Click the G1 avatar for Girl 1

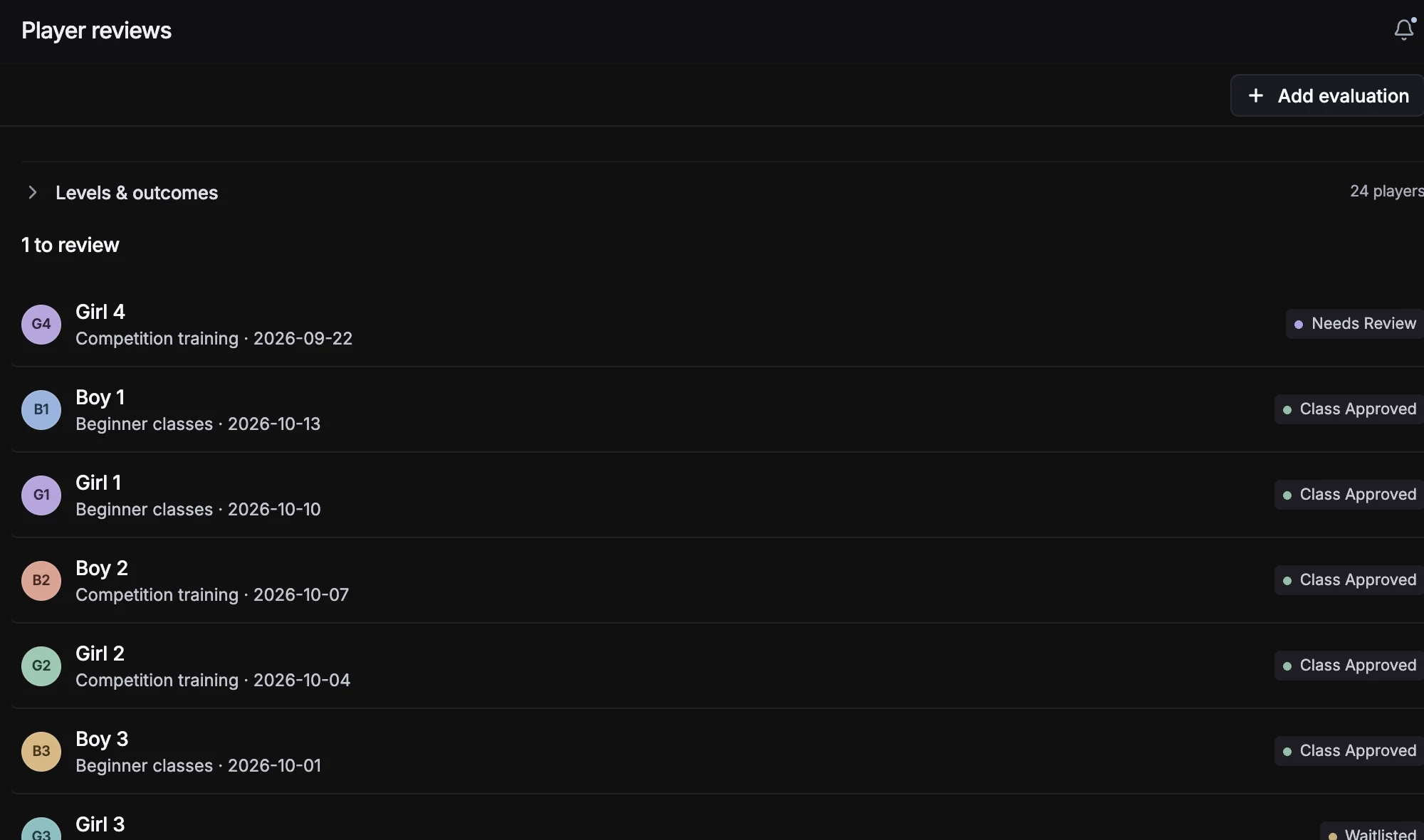[x=41, y=495]
